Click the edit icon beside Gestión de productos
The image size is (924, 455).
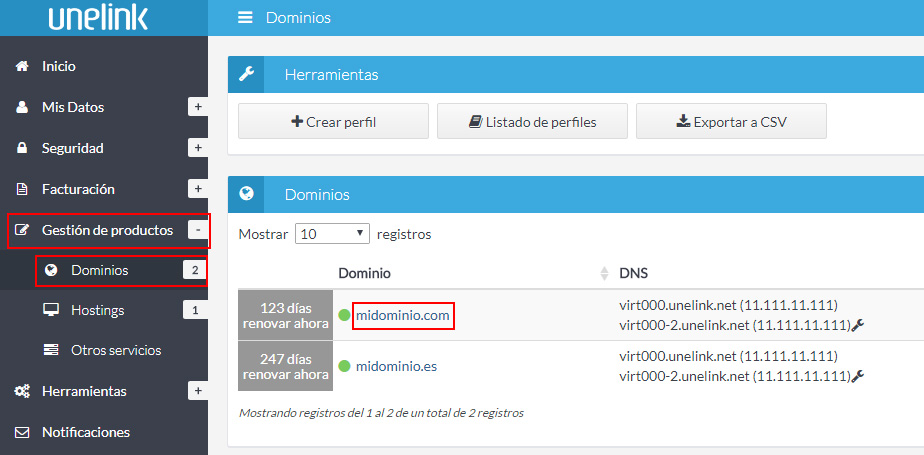point(22,230)
